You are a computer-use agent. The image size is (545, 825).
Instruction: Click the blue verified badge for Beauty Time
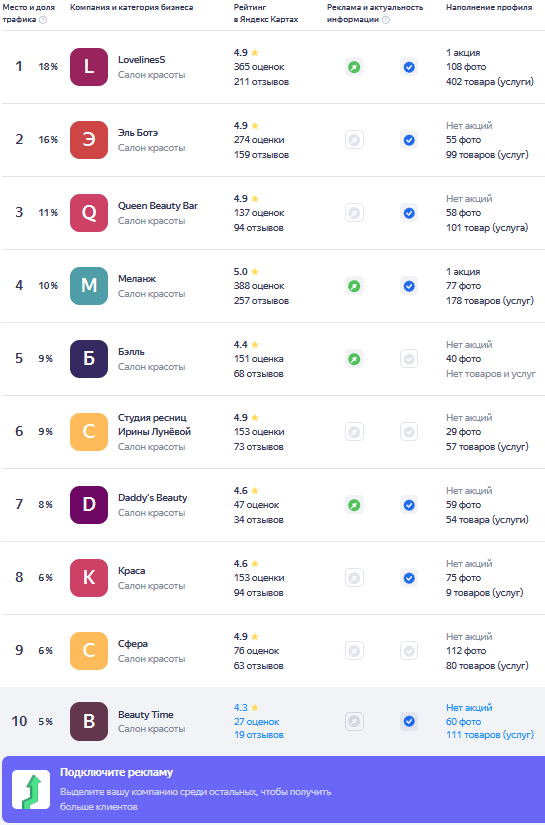pyautogui.click(x=409, y=721)
